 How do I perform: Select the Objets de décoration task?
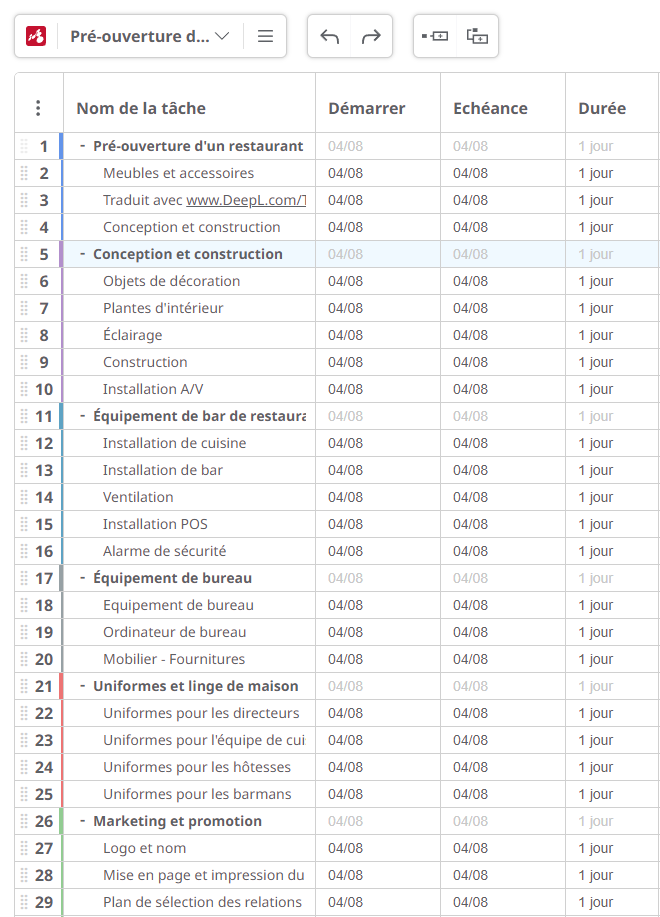171,281
